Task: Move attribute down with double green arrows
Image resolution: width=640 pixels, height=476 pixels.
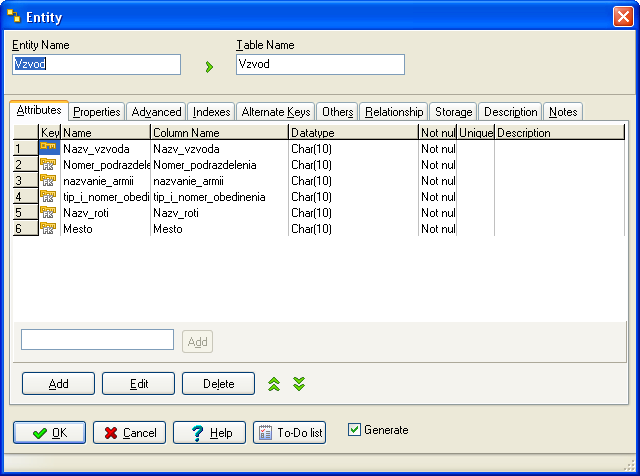Action: 299,384
